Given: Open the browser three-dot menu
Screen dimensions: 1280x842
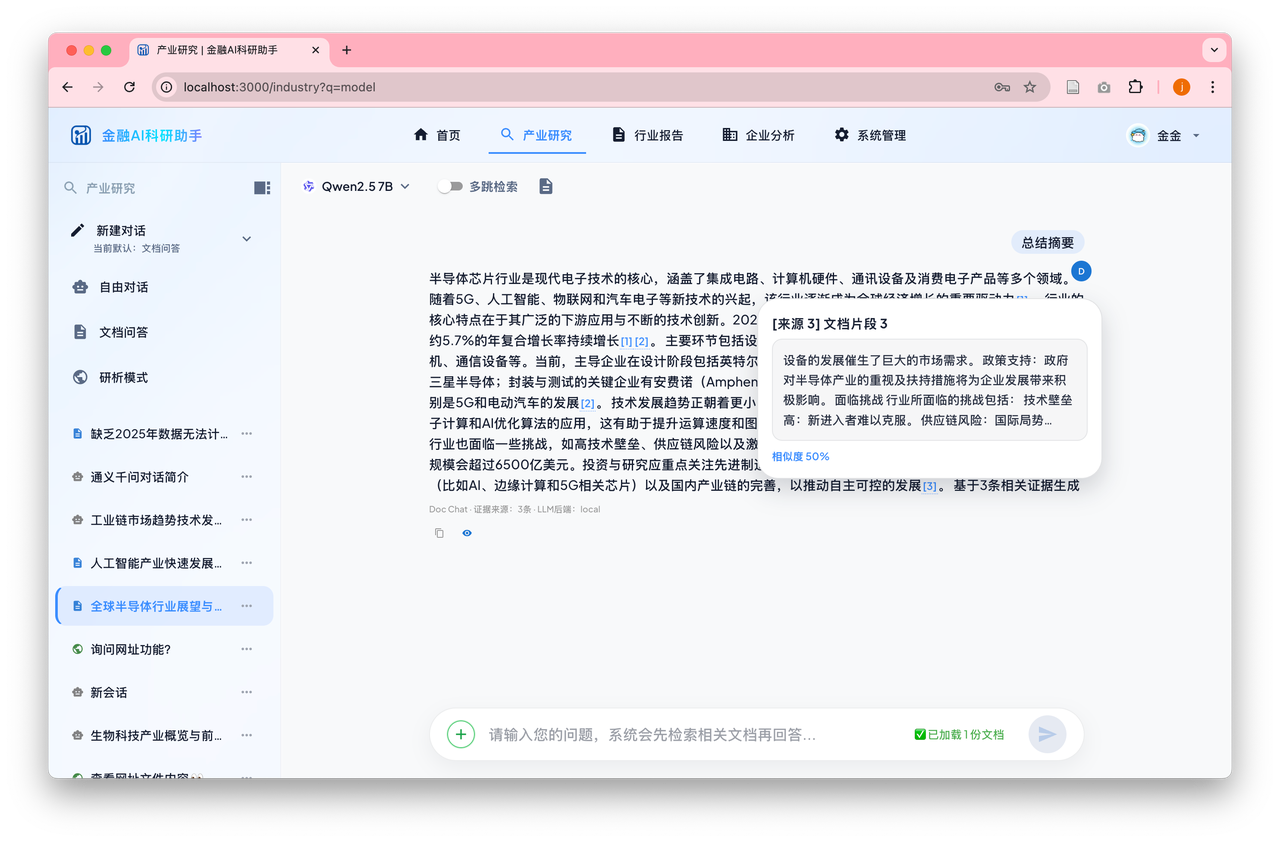Looking at the screenshot, I should (1213, 87).
